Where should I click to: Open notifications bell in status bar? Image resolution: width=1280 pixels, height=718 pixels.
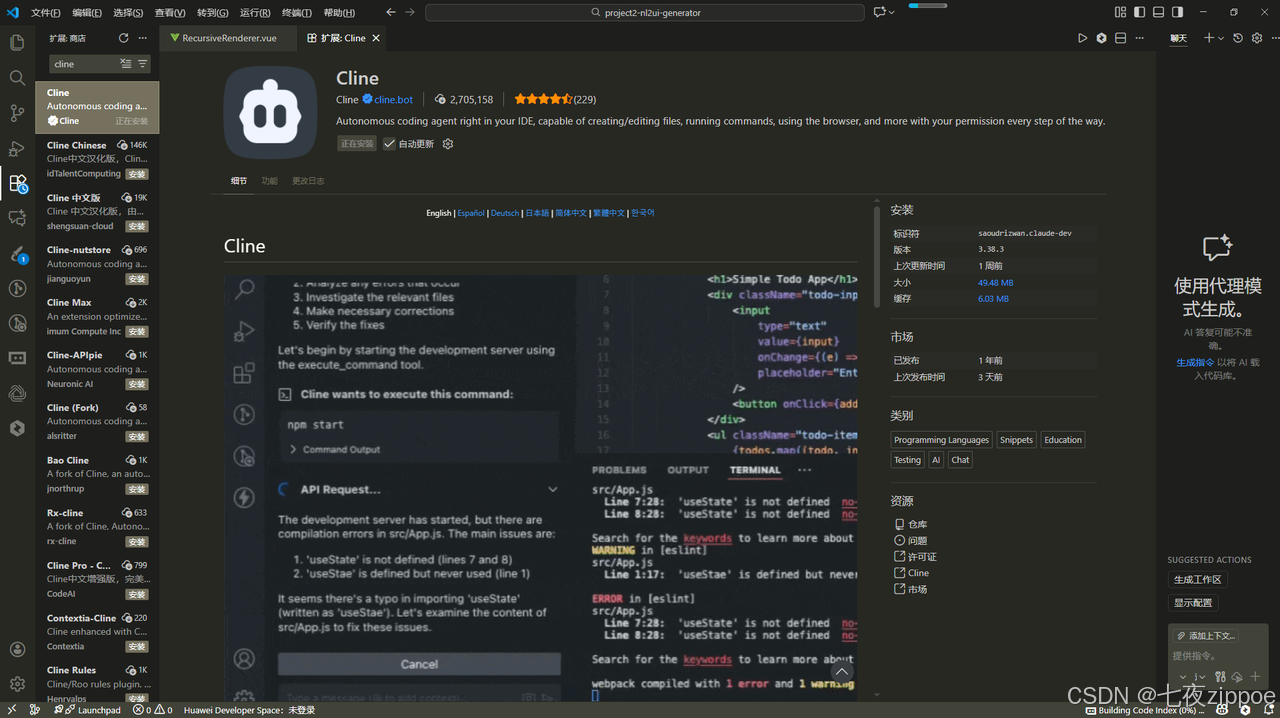click(1269, 710)
